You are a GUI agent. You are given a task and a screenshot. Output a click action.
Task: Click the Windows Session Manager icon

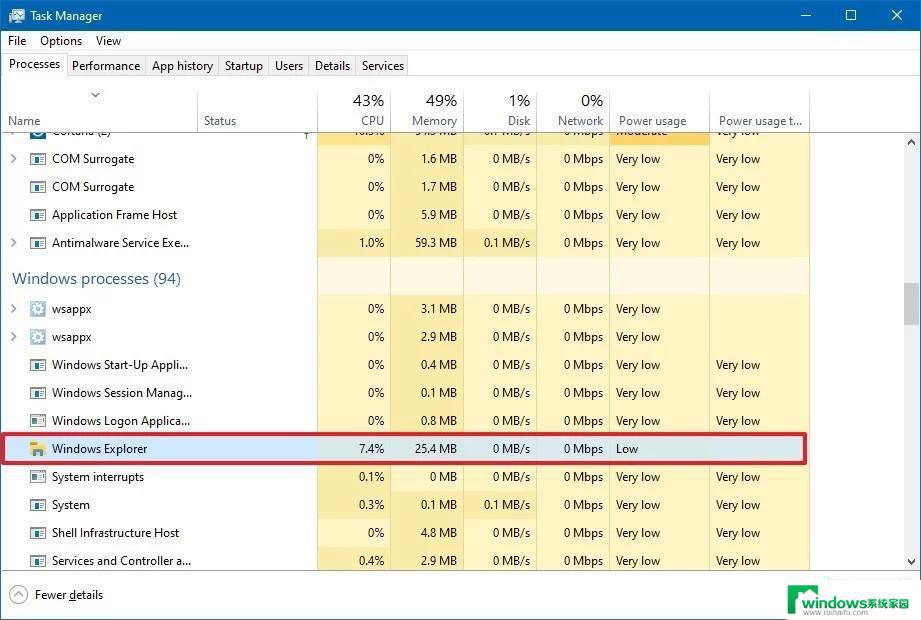(38, 393)
